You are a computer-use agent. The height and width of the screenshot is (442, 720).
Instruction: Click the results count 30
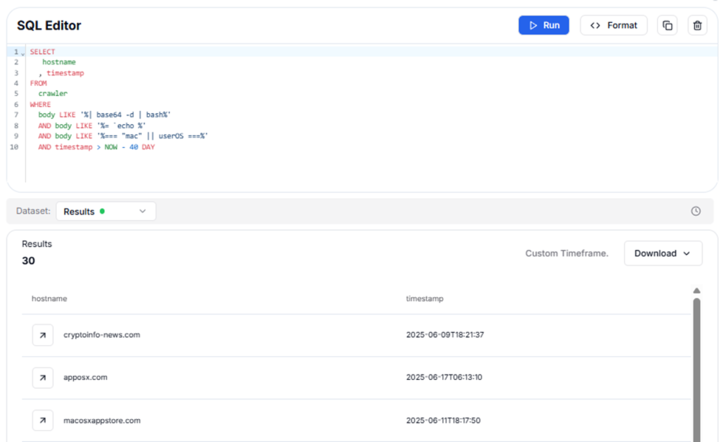coord(28,261)
